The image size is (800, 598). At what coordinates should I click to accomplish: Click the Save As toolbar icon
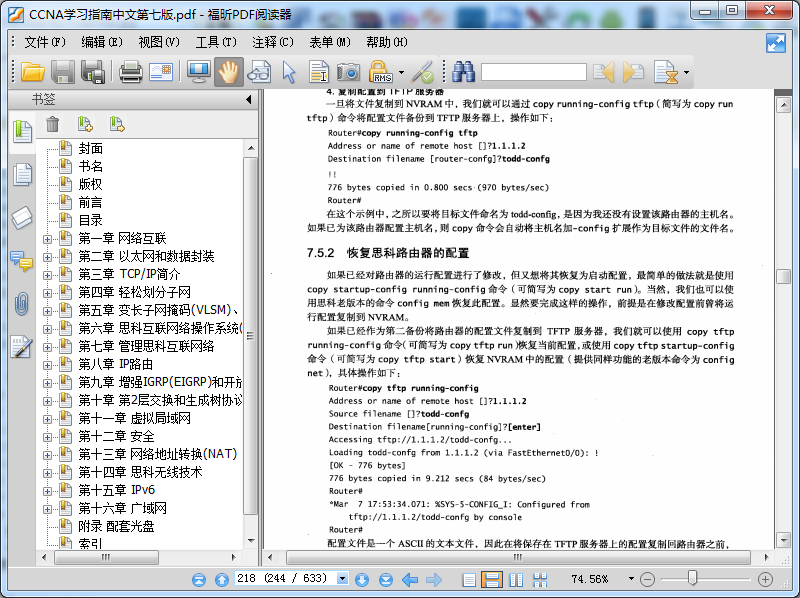point(93,72)
